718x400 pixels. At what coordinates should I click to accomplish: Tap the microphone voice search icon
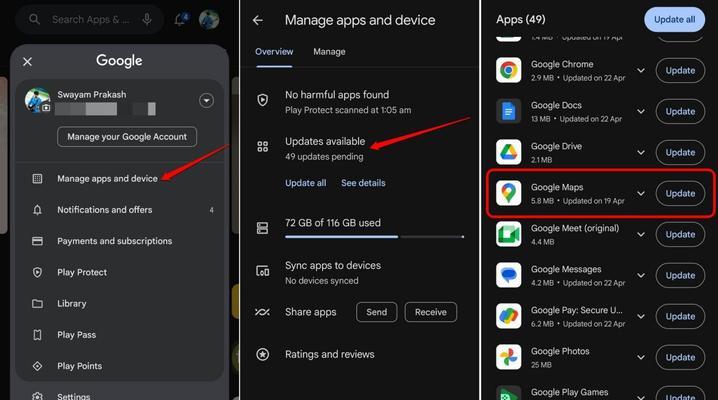(147, 19)
